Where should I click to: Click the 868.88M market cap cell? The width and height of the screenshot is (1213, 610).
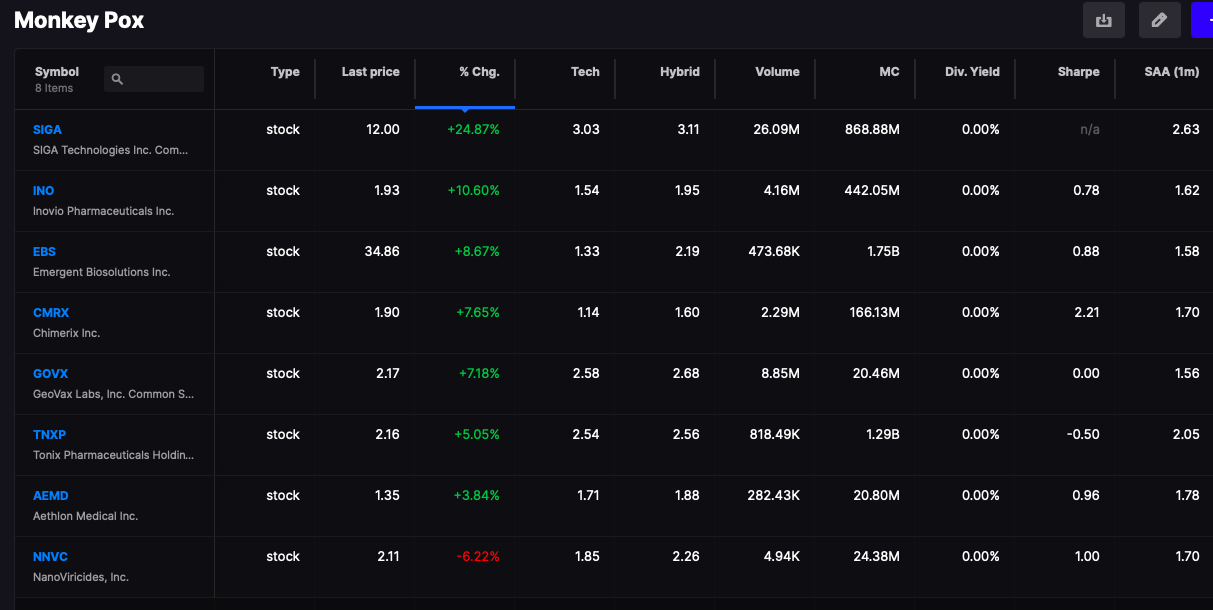tap(872, 130)
